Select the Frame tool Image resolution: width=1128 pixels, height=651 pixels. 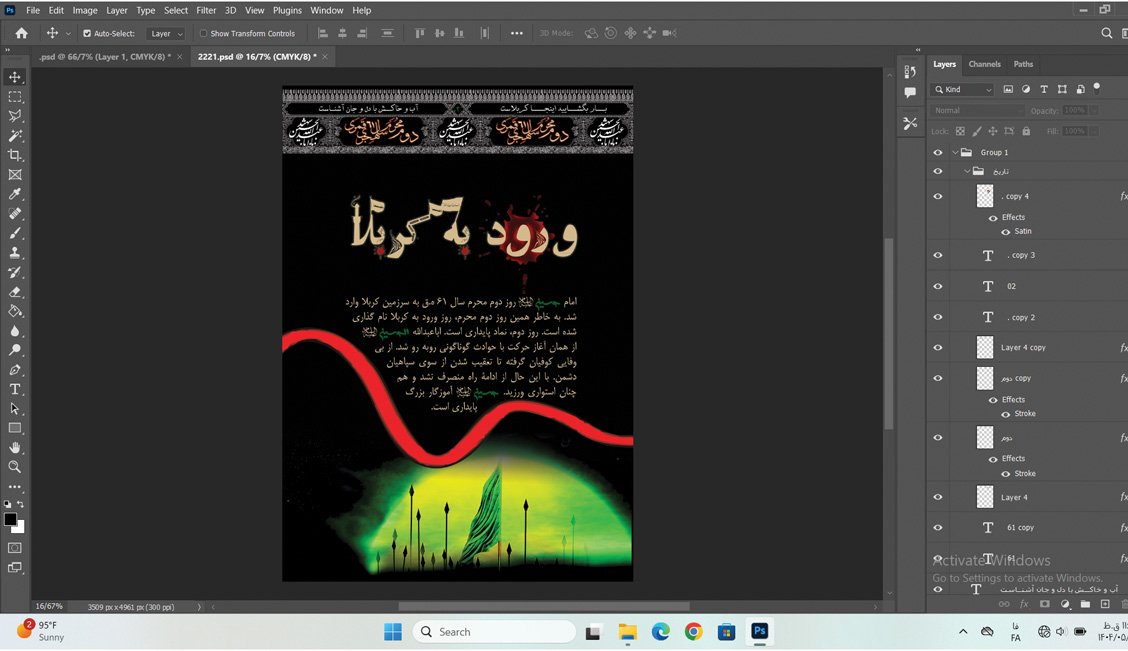coord(14,175)
